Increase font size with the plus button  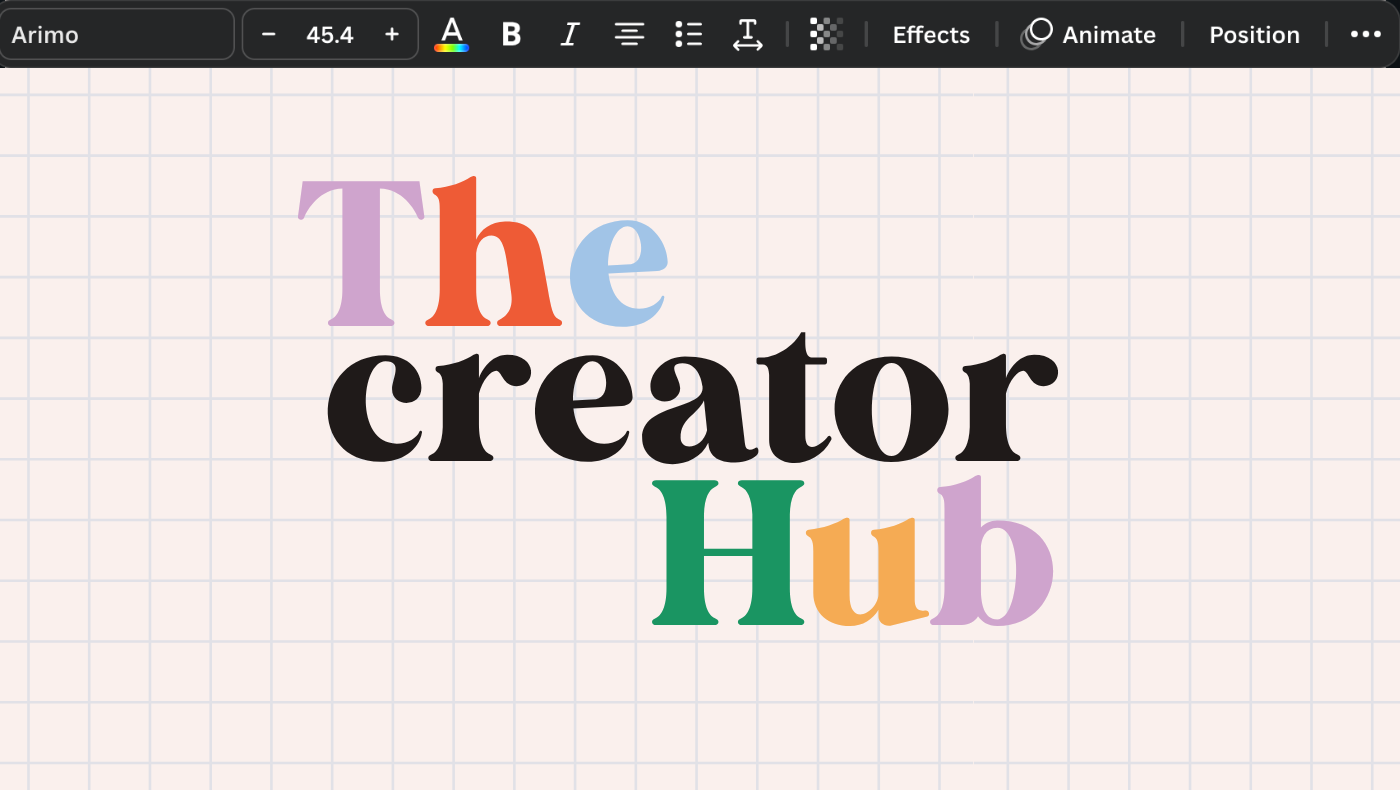pos(392,34)
